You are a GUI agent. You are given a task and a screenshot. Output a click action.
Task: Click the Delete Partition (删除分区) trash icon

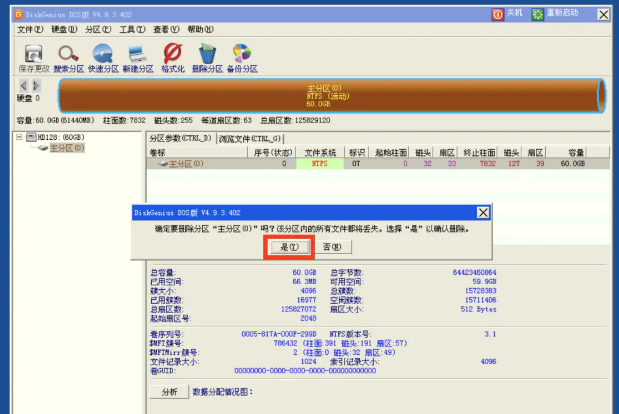click(207, 54)
